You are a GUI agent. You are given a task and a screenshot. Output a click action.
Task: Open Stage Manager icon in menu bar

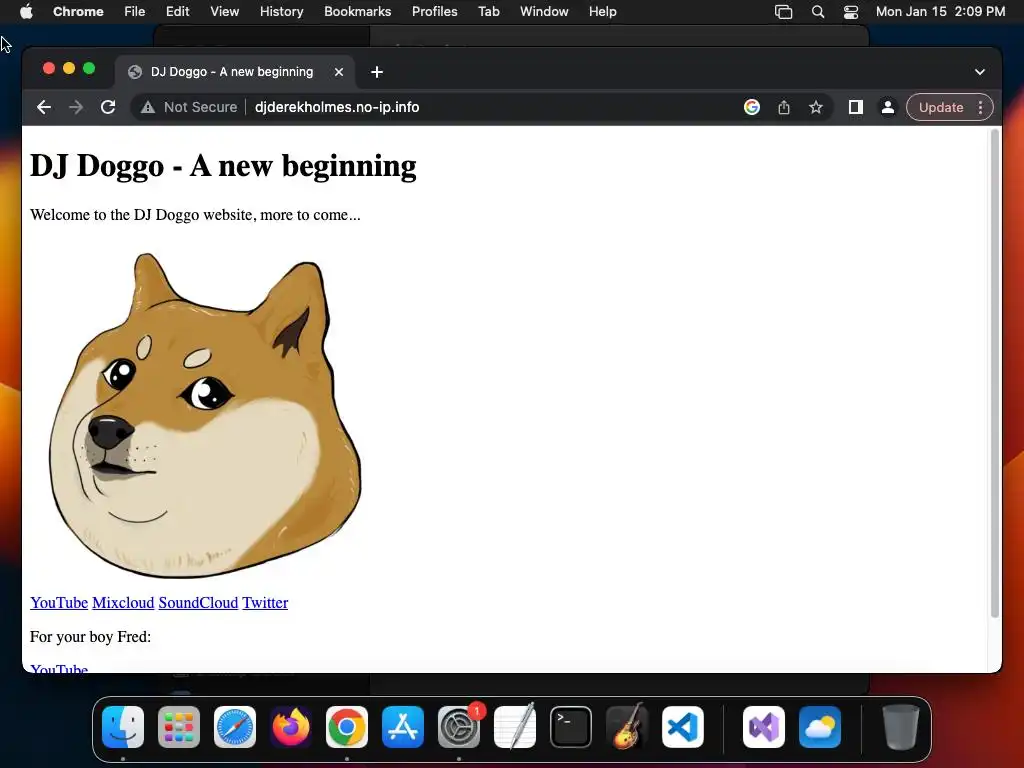point(784,12)
